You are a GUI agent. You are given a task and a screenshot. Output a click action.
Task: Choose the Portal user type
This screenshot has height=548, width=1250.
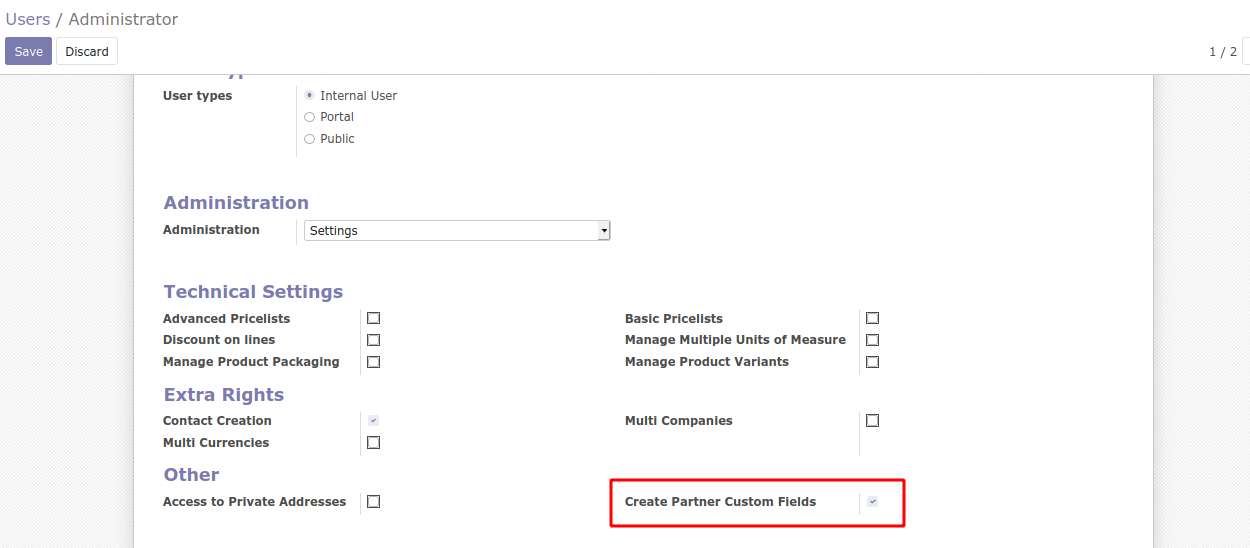[310, 117]
